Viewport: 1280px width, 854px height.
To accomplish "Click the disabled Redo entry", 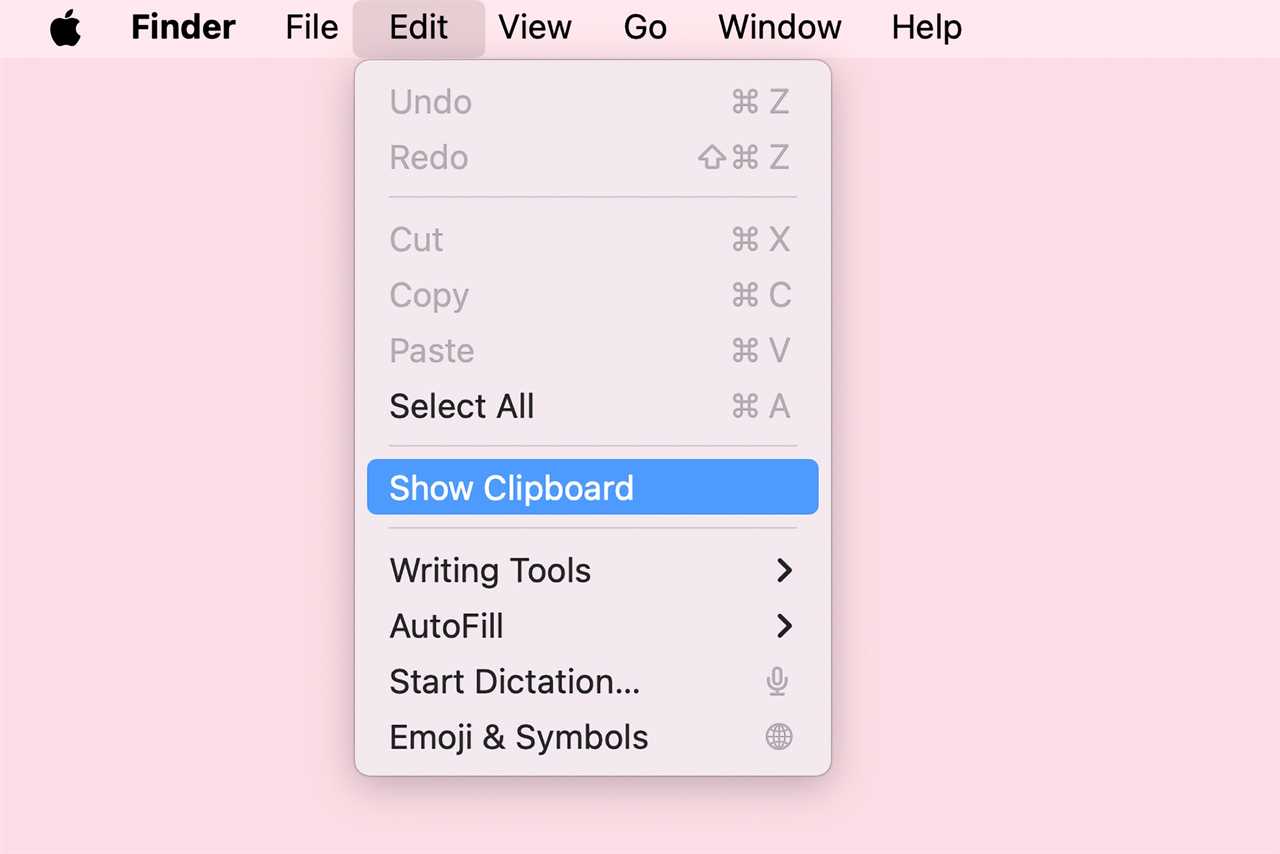I will pos(593,157).
